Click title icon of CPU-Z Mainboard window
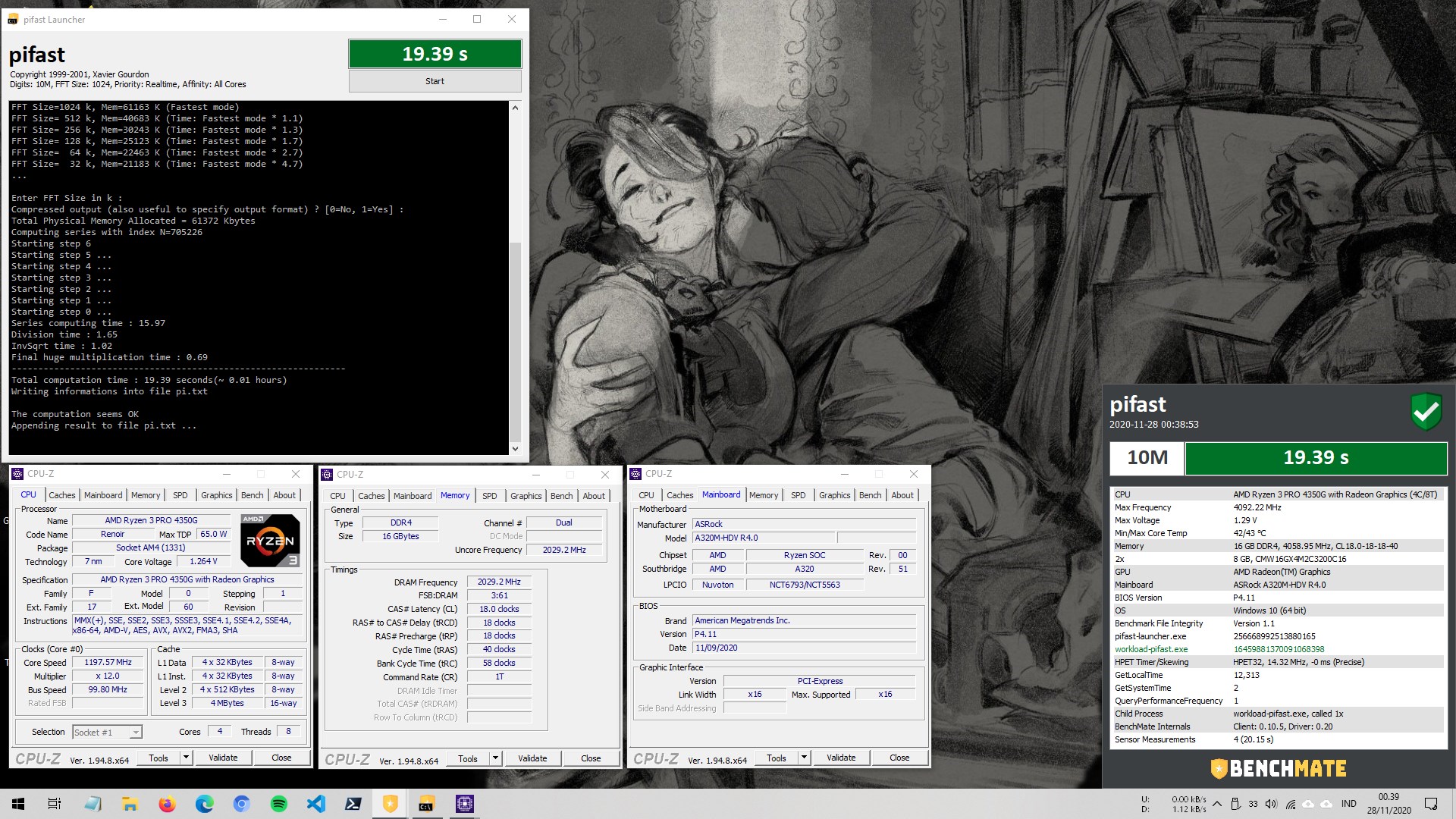This screenshot has height=819, width=1456. 635,474
